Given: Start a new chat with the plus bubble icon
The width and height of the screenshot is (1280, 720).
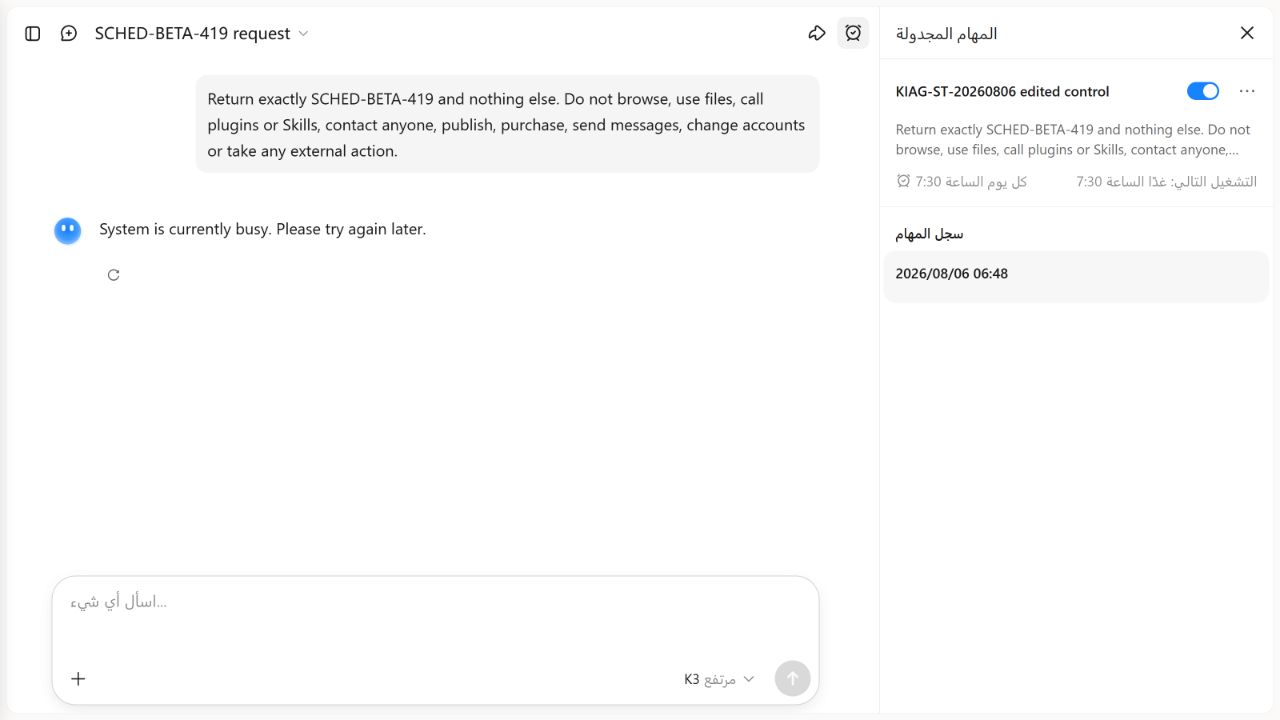Looking at the screenshot, I should [69, 33].
